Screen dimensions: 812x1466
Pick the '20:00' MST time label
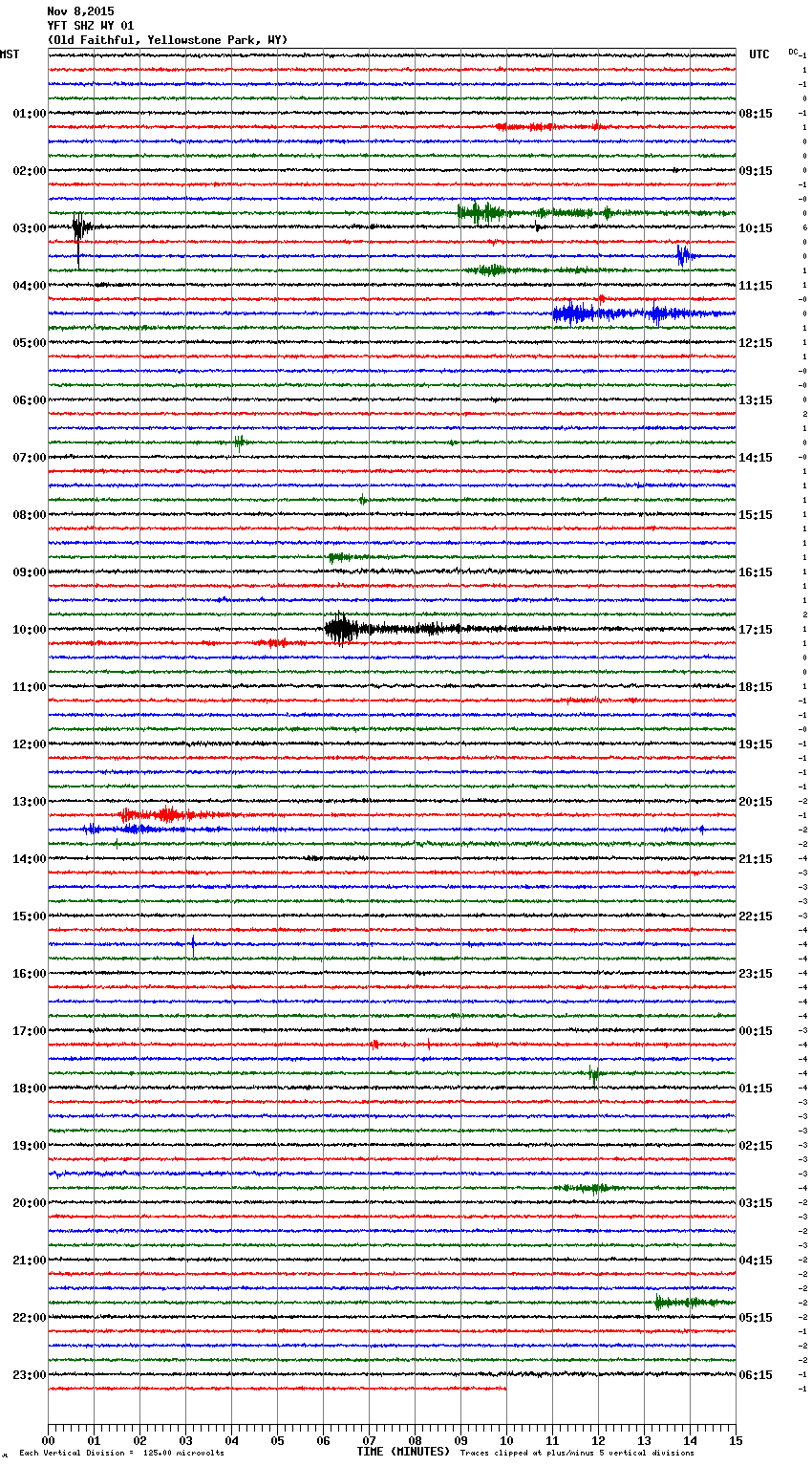30,1203
